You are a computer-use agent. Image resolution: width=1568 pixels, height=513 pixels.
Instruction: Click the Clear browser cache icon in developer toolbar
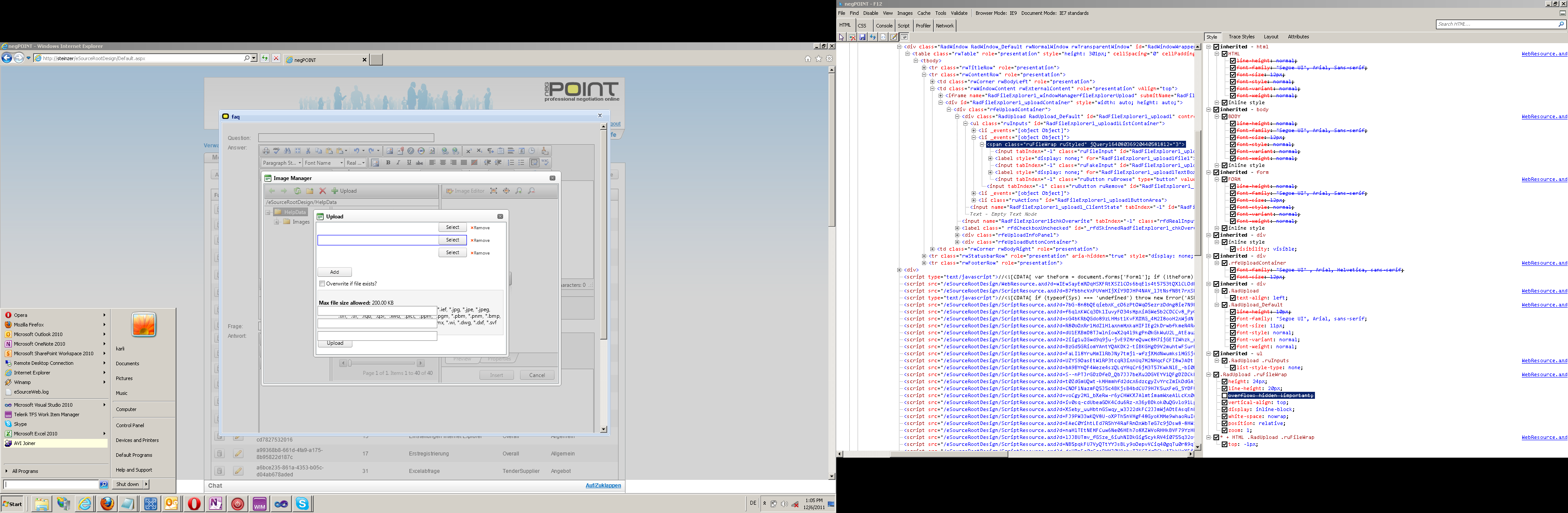pos(852,37)
